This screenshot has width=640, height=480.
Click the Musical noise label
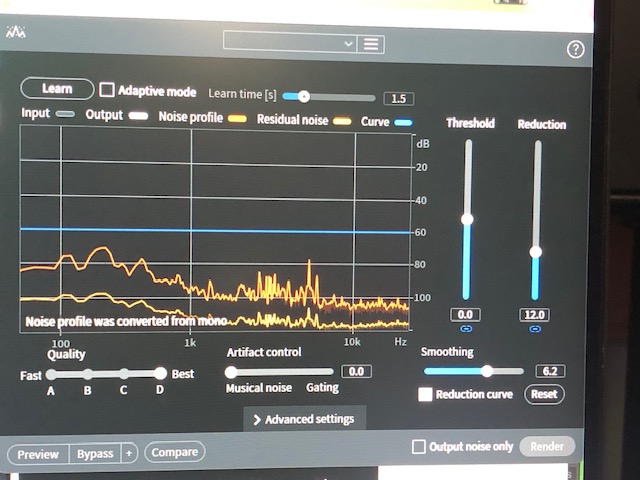tap(259, 388)
